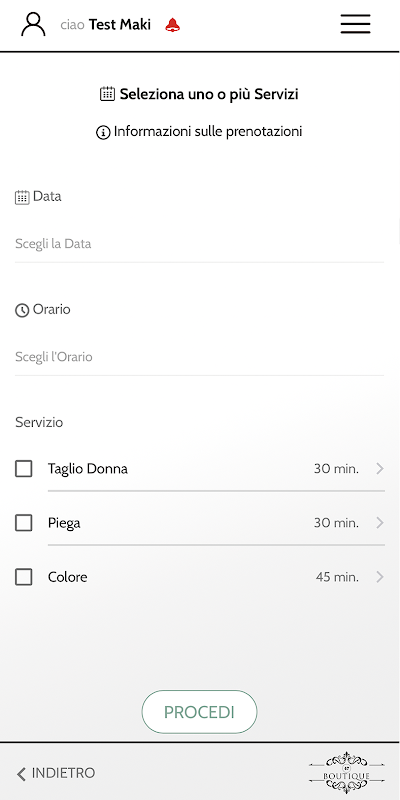The width and height of the screenshot is (400, 800).
Task: Enable the Colore service checkbox
Action: (x=23, y=577)
